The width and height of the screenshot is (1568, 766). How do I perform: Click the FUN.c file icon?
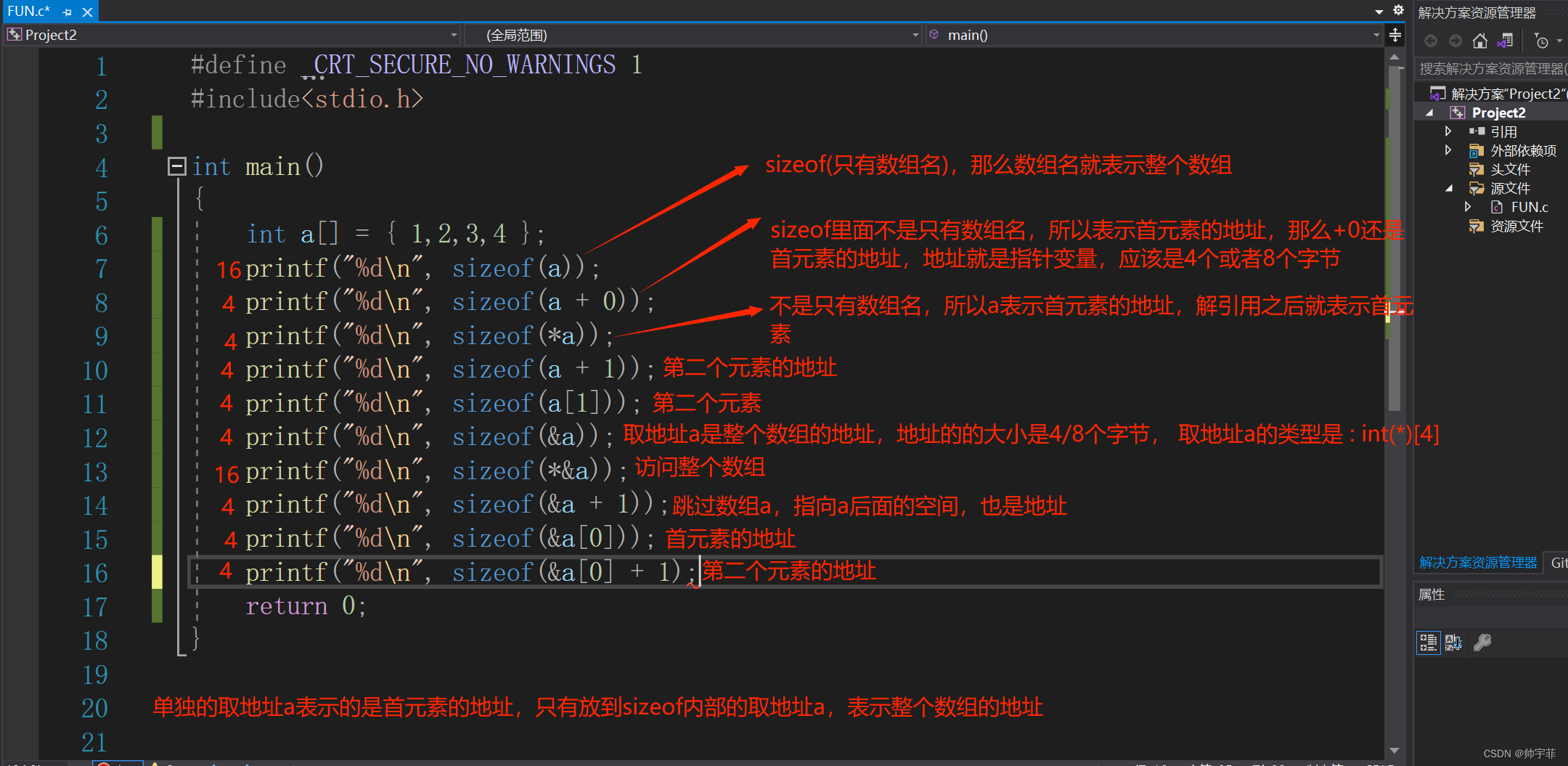(1496, 207)
